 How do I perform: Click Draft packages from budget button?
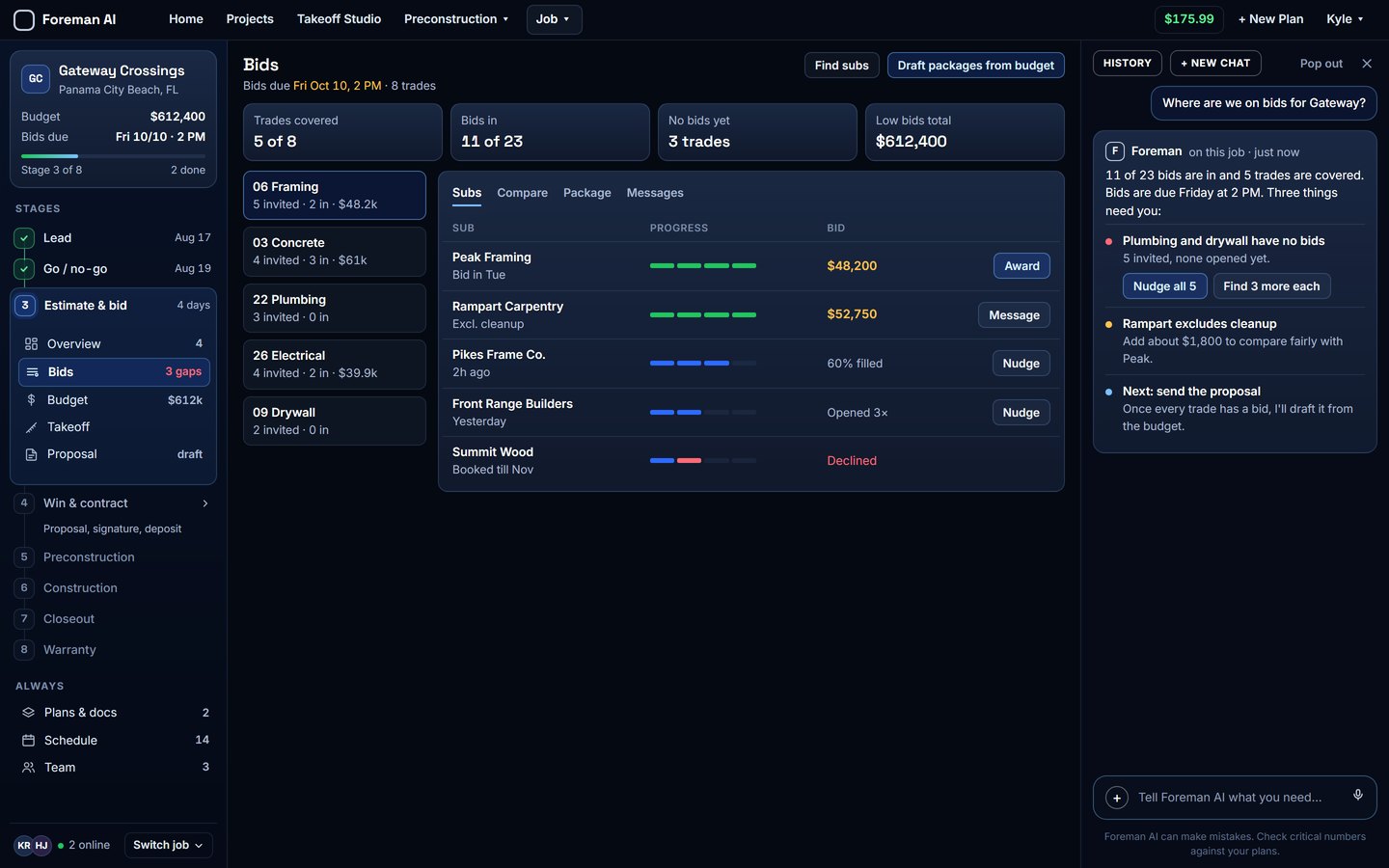975,66
